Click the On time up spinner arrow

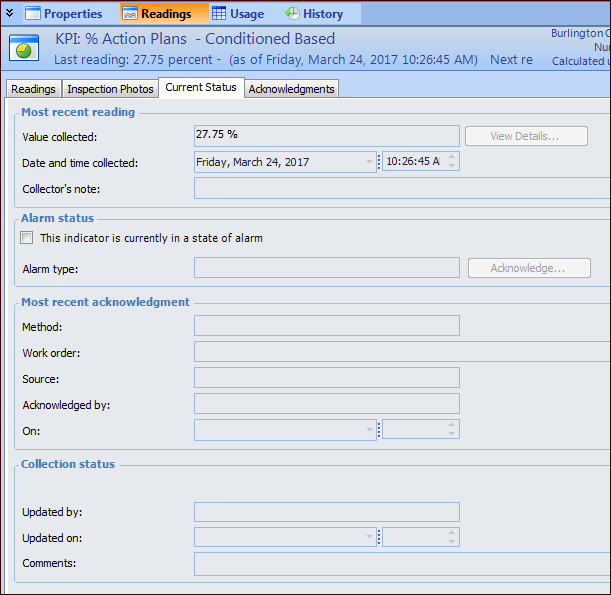point(451,425)
